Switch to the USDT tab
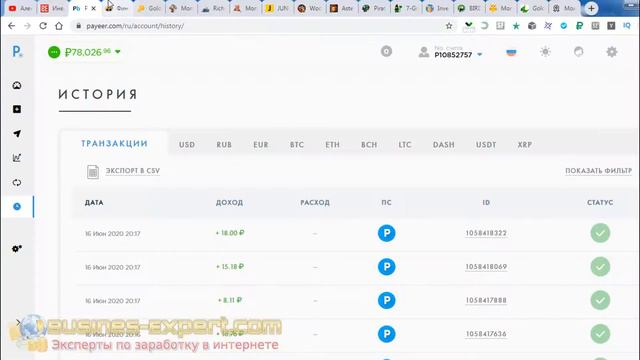640x360 pixels. [486, 144]
